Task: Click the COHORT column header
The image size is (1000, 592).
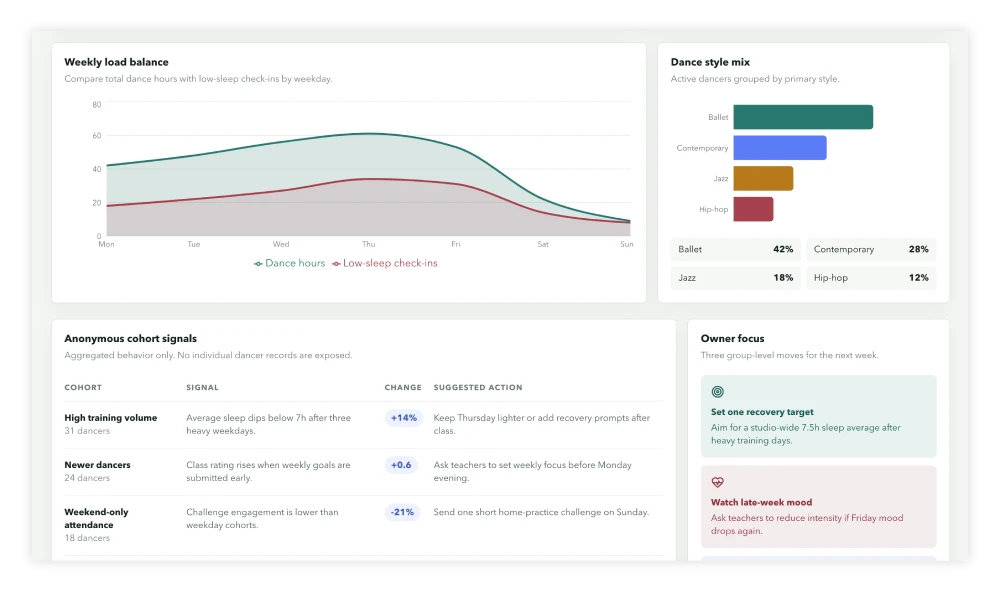Action: point(83,387)
